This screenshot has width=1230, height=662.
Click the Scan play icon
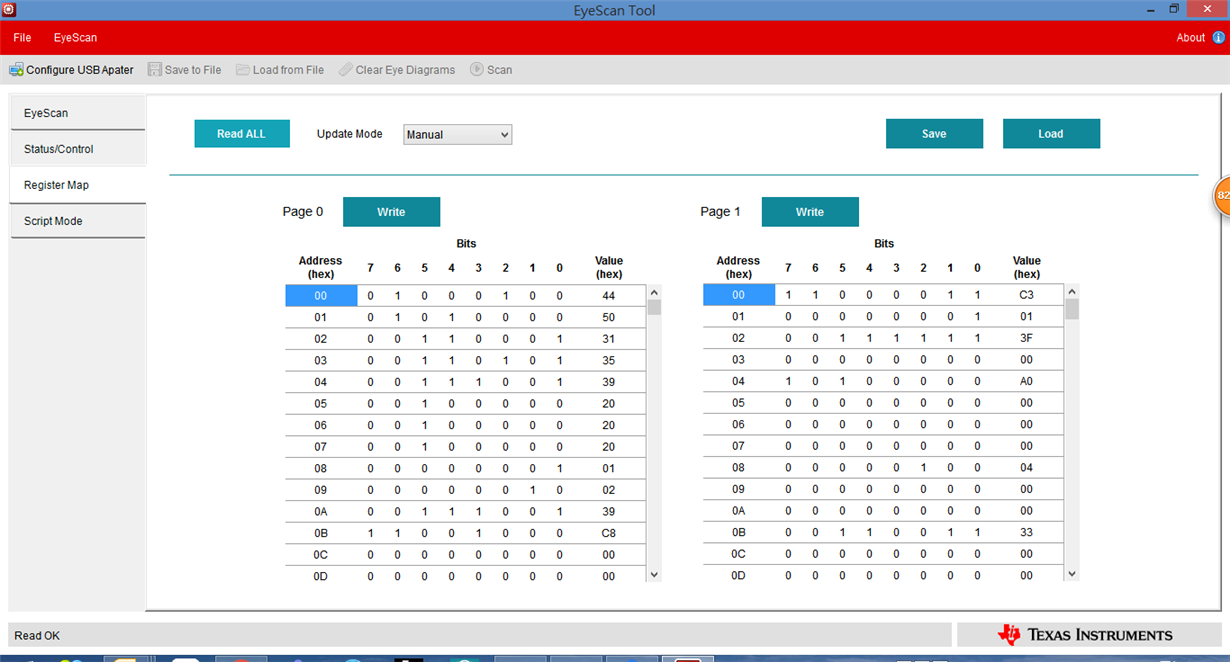pyautogui.click(x=477, y=70)
